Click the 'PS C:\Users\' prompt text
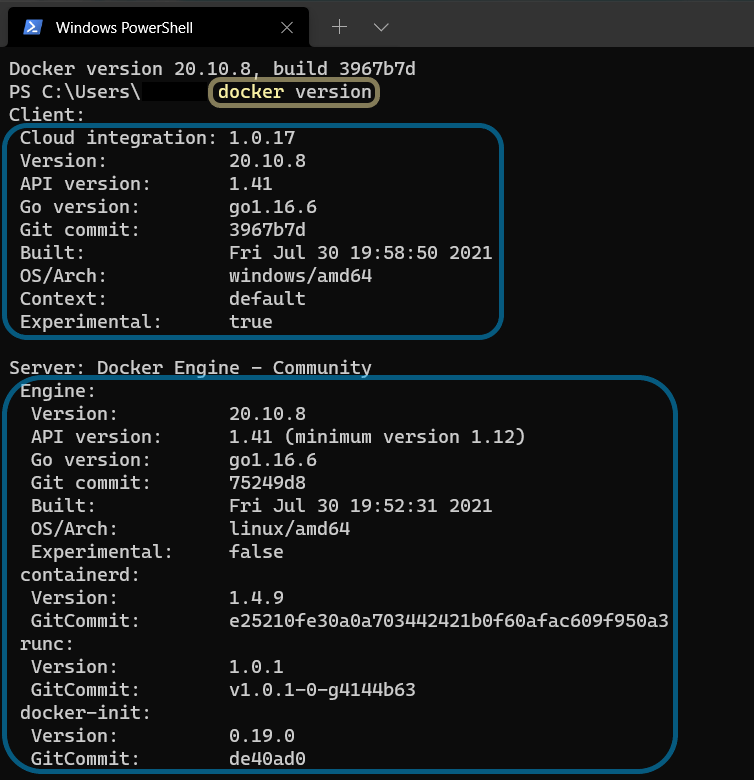The width and height of the screenshot is (754, 780). coord(75,92)
